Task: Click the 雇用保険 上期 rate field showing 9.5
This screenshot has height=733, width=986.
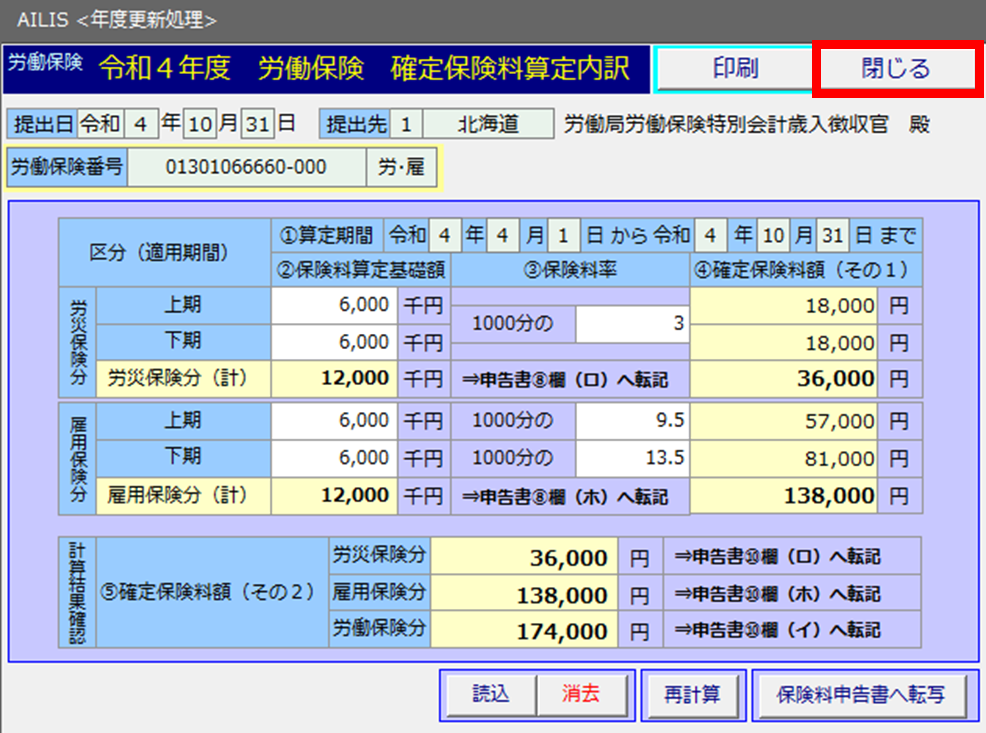Action: point(631,420)
